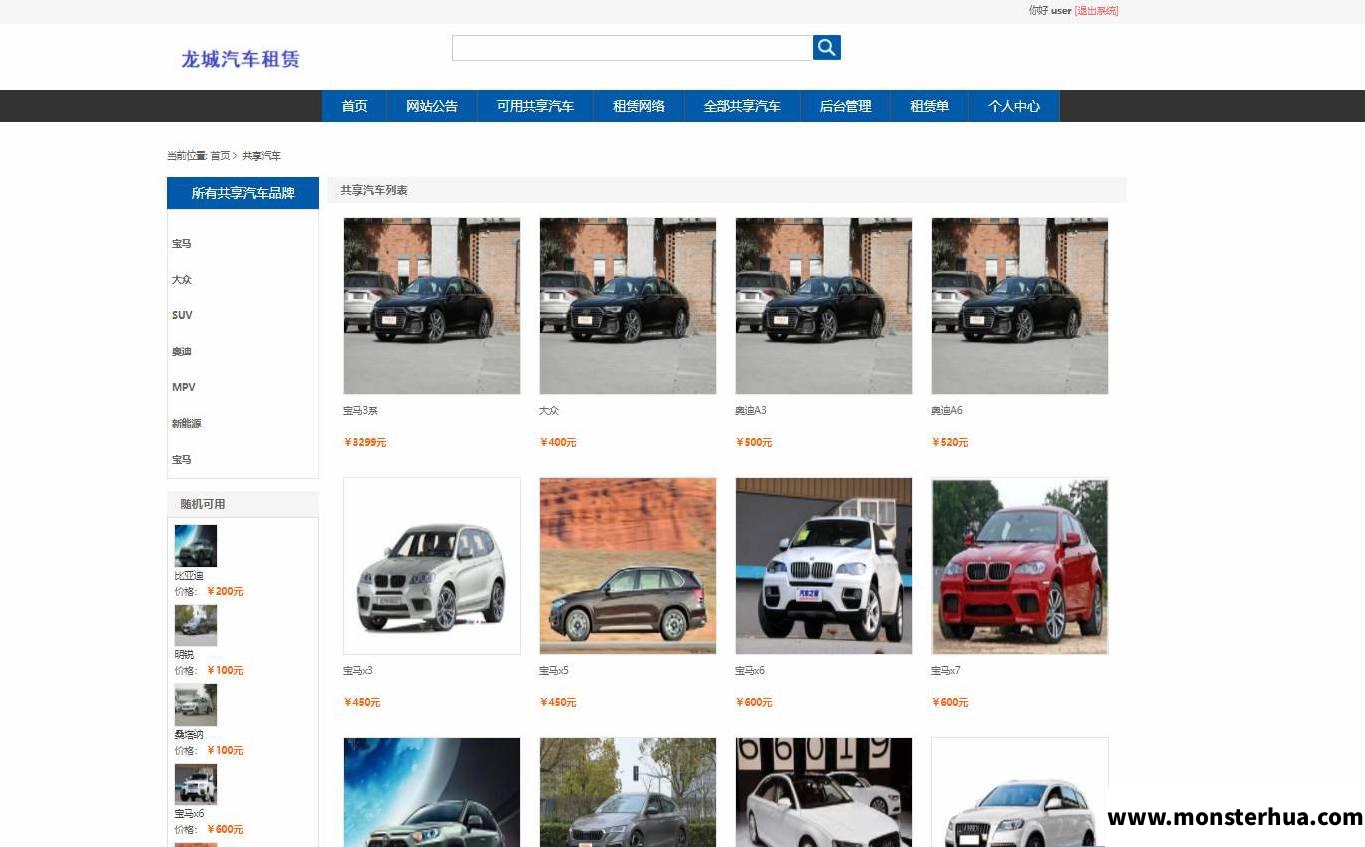Open the brown 宝马x5 car image
The height and width of the screenshot is (847, 1365).
tap(628, 566)
